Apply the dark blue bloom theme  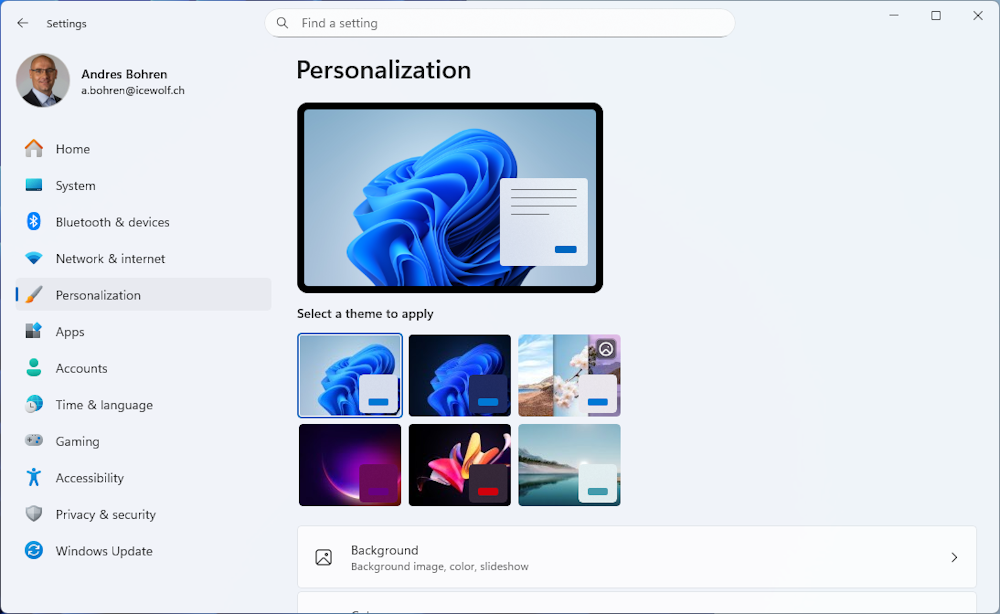(x=460, y=375)
